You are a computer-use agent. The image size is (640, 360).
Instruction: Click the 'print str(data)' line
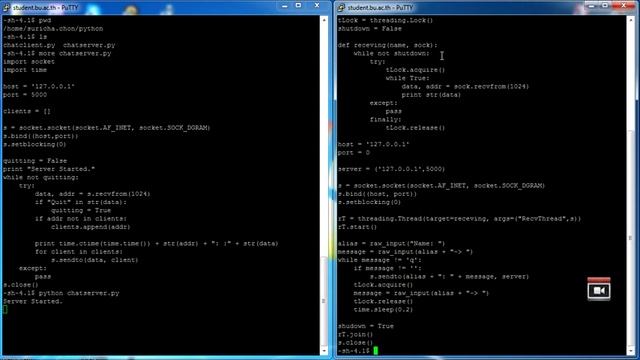(431, 95)
